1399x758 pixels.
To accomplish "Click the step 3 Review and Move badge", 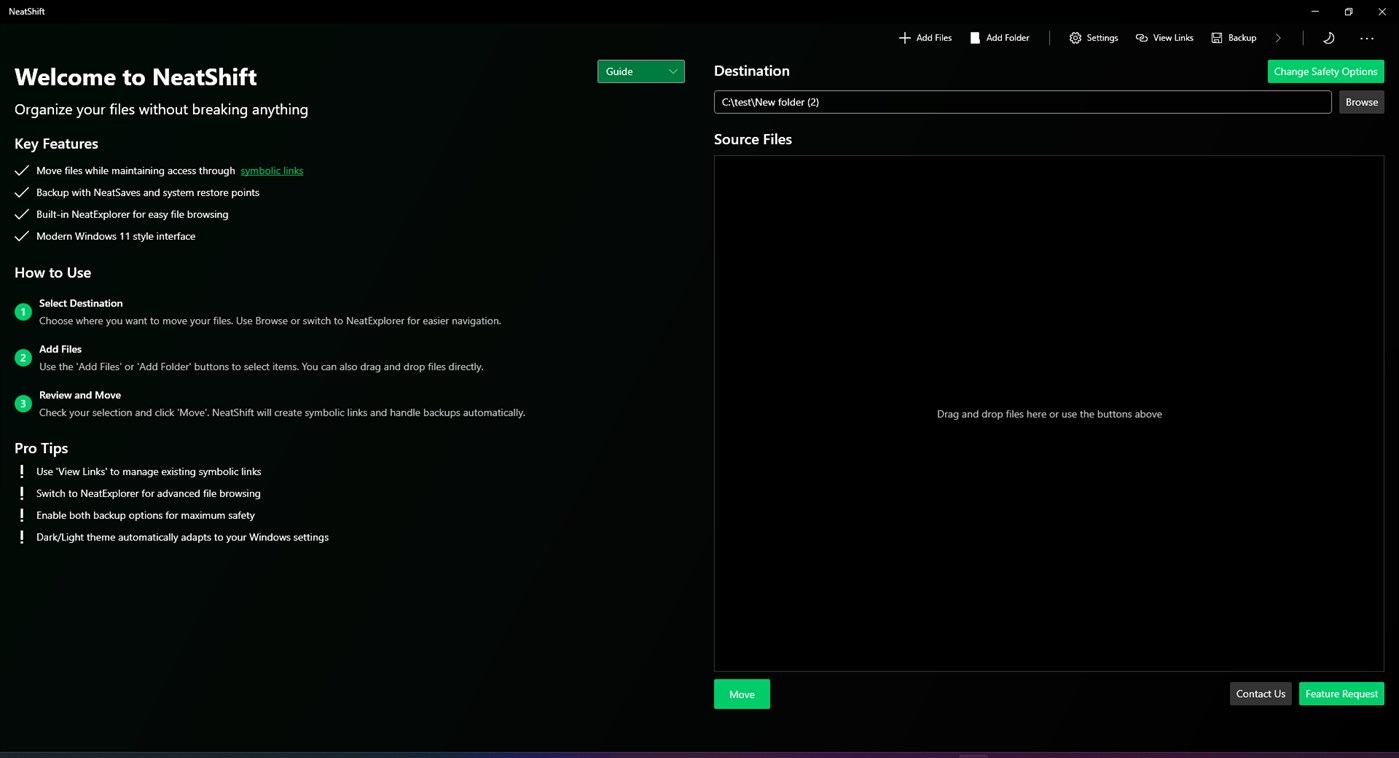I will pos(22,403).
